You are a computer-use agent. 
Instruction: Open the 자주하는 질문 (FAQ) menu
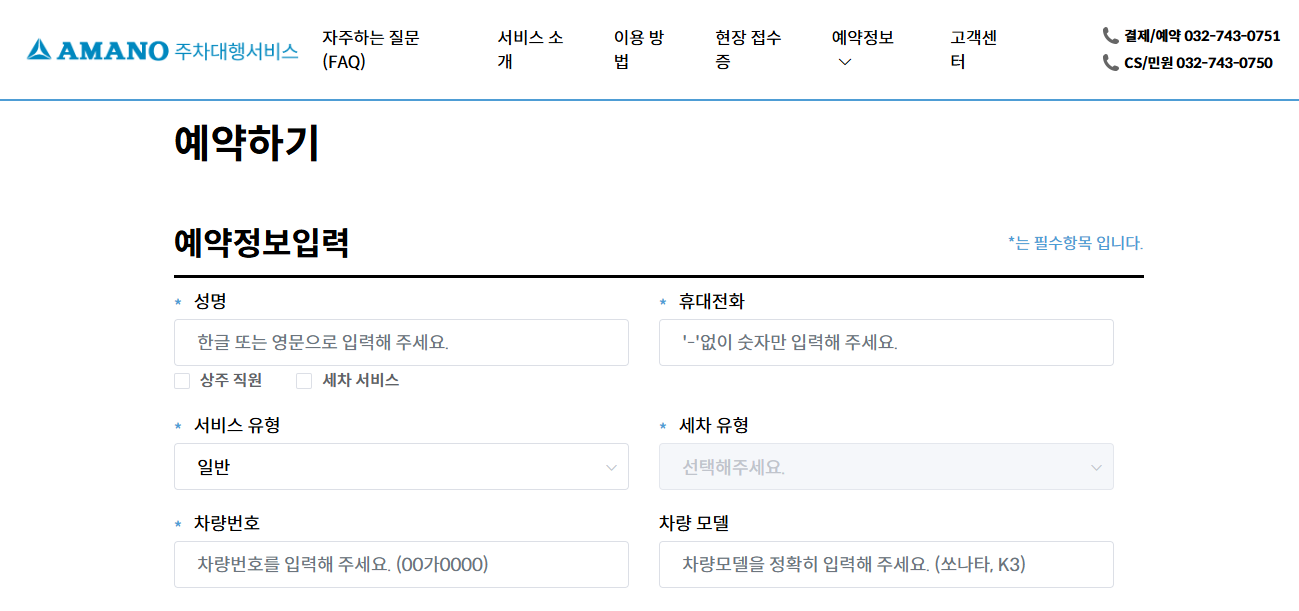click(x=370, y=48)
